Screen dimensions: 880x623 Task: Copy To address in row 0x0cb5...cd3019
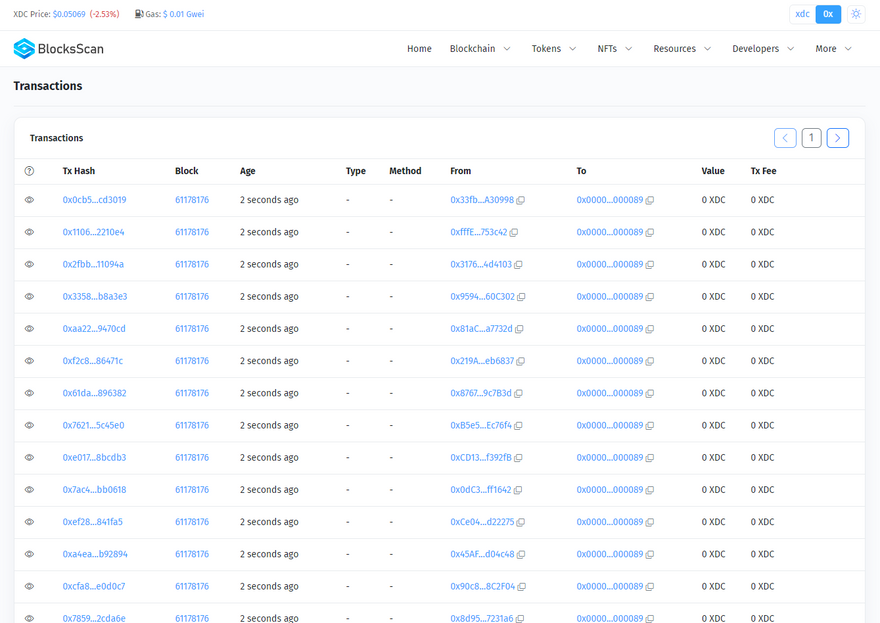coord(649,200)
